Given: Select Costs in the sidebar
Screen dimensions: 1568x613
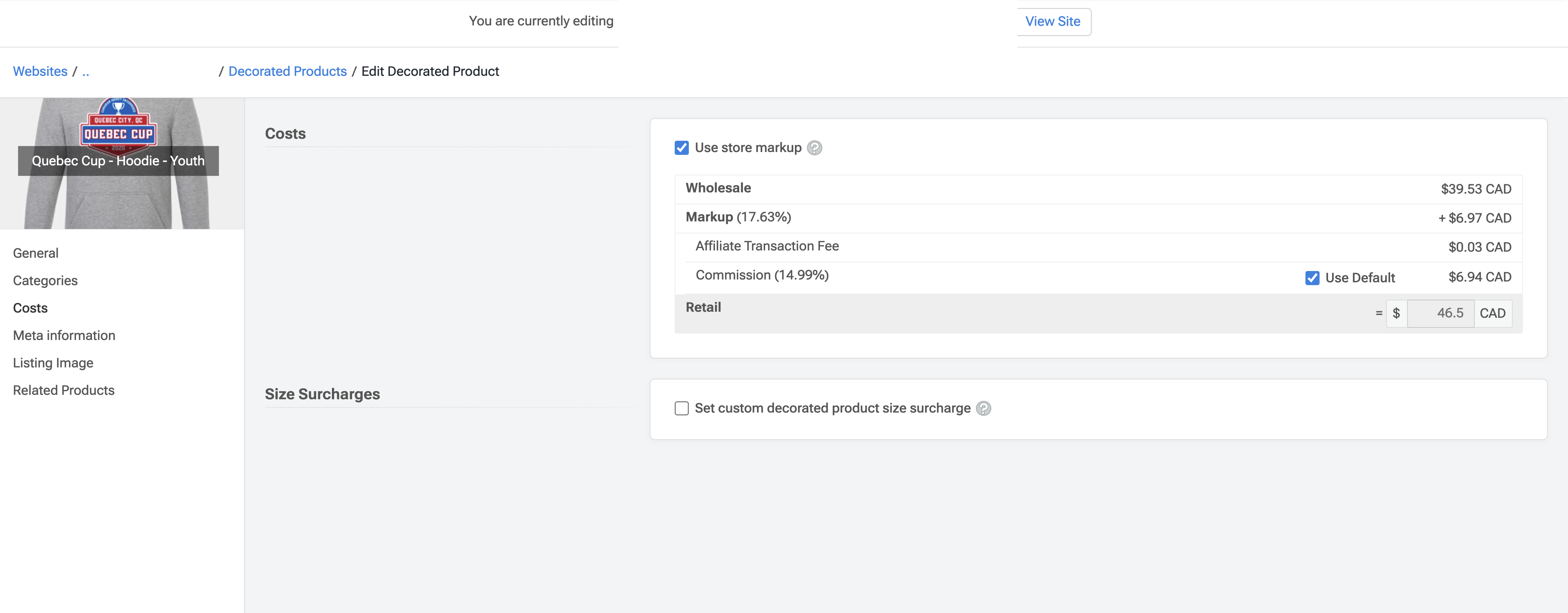Looking at the screenshot, I should pyautogui.click(x=30, y=308).
